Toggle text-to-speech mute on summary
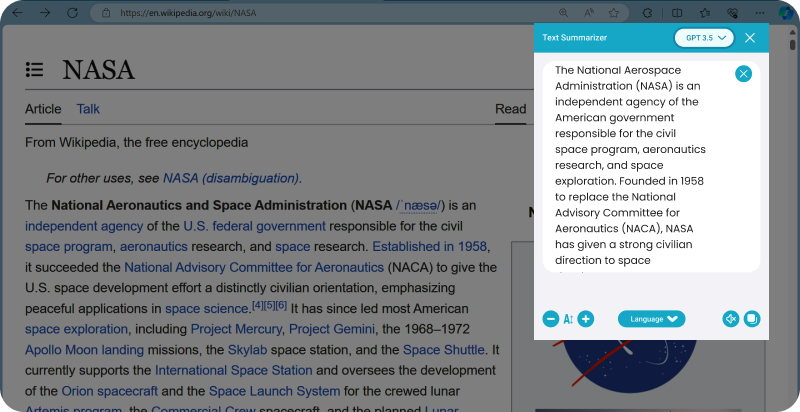Screen dimensions: 800x412 [x=731, y=319]
